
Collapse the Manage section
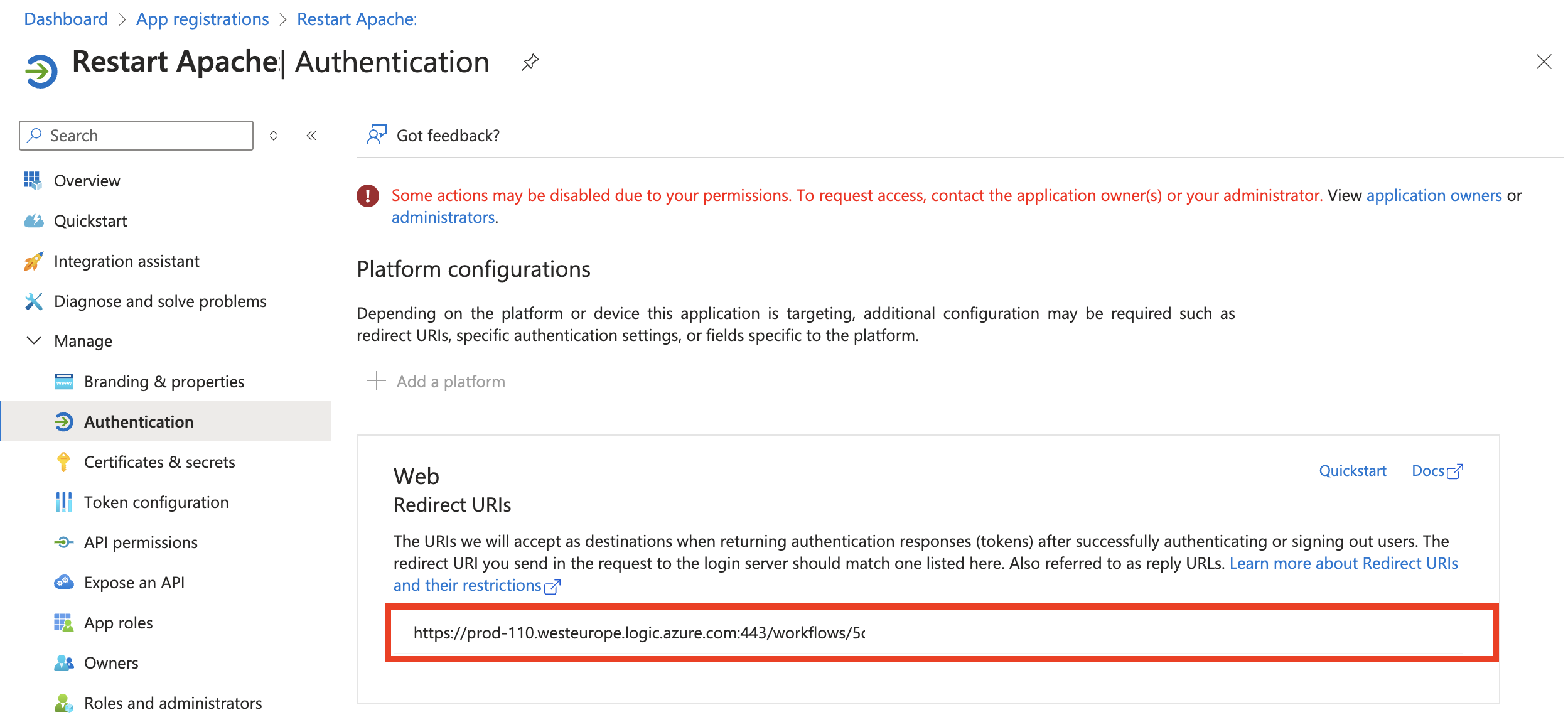coord(34,341)
